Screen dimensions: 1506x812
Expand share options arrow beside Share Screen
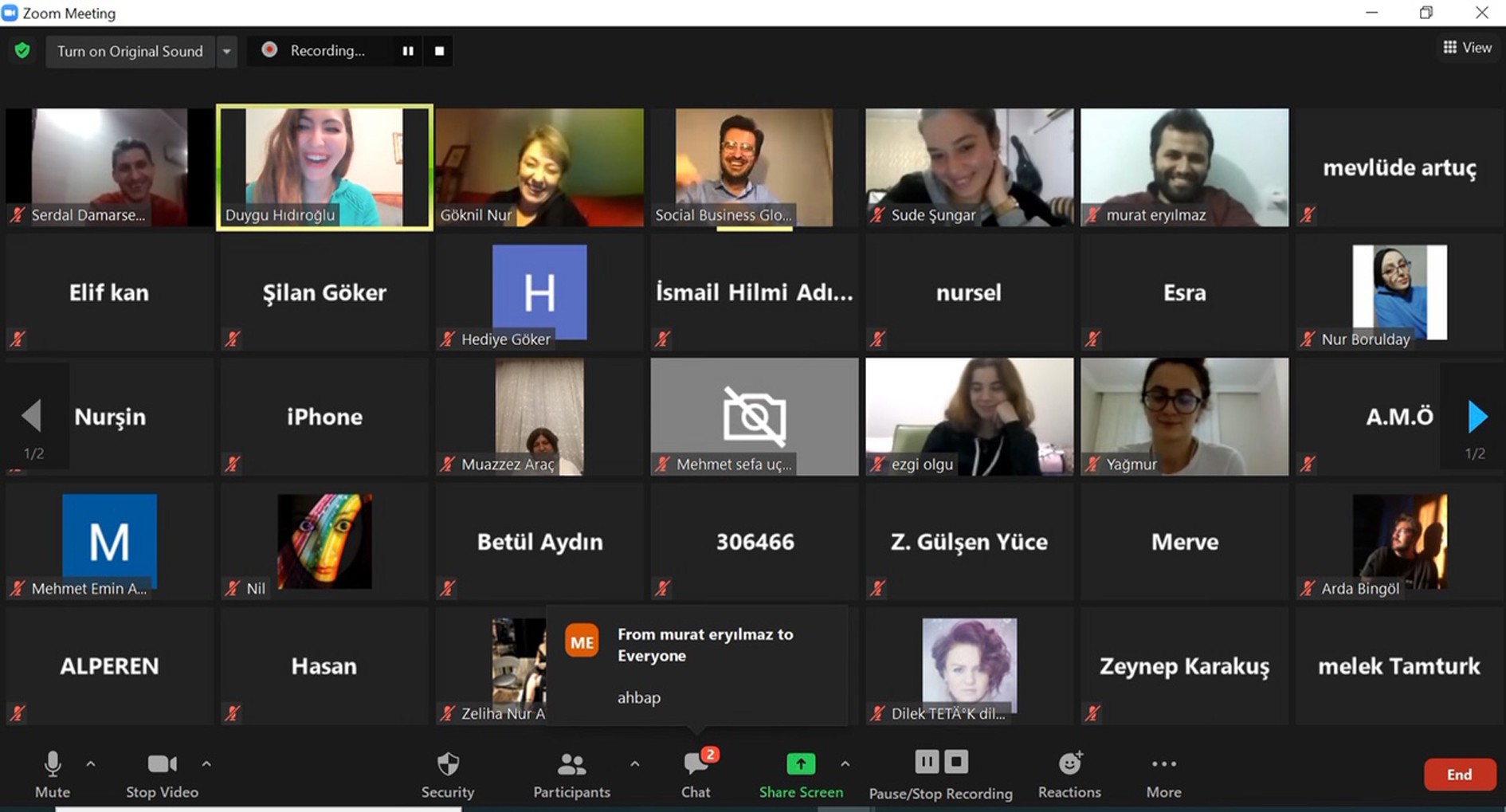click(x=845, y=763)
